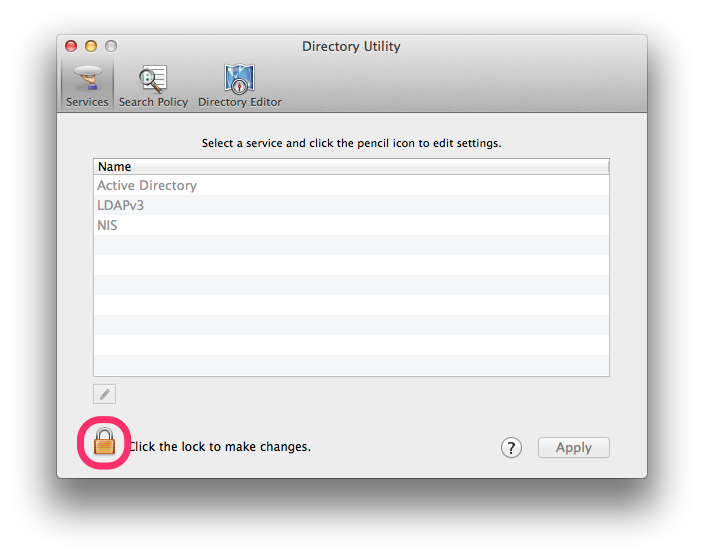Viewport: 704px width, 557px height.
Task: Select the Active Directory service row
Action: [x=351, y=185]
